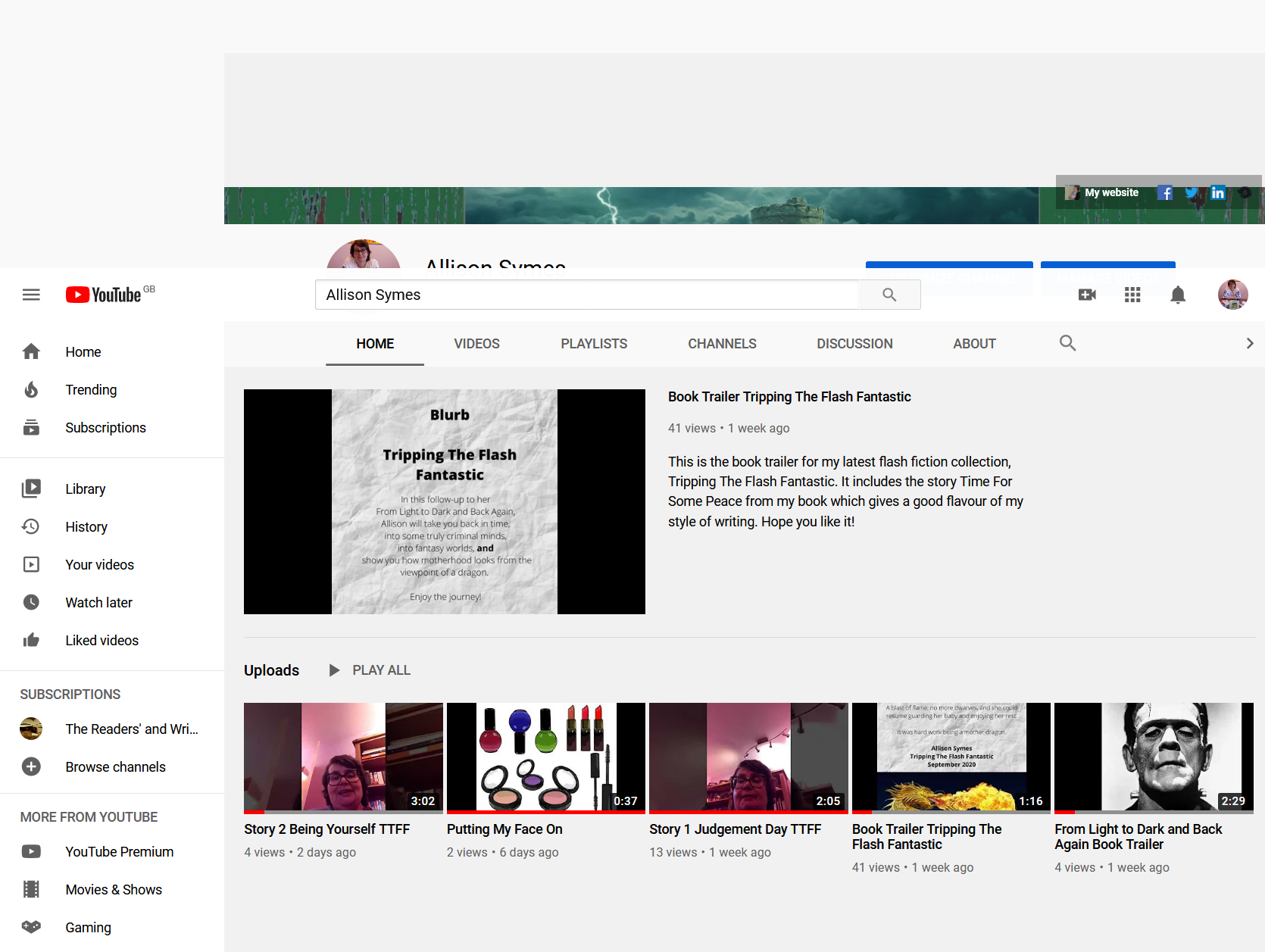Open the Twitter icon on channel banner

tap(1191, 192)
